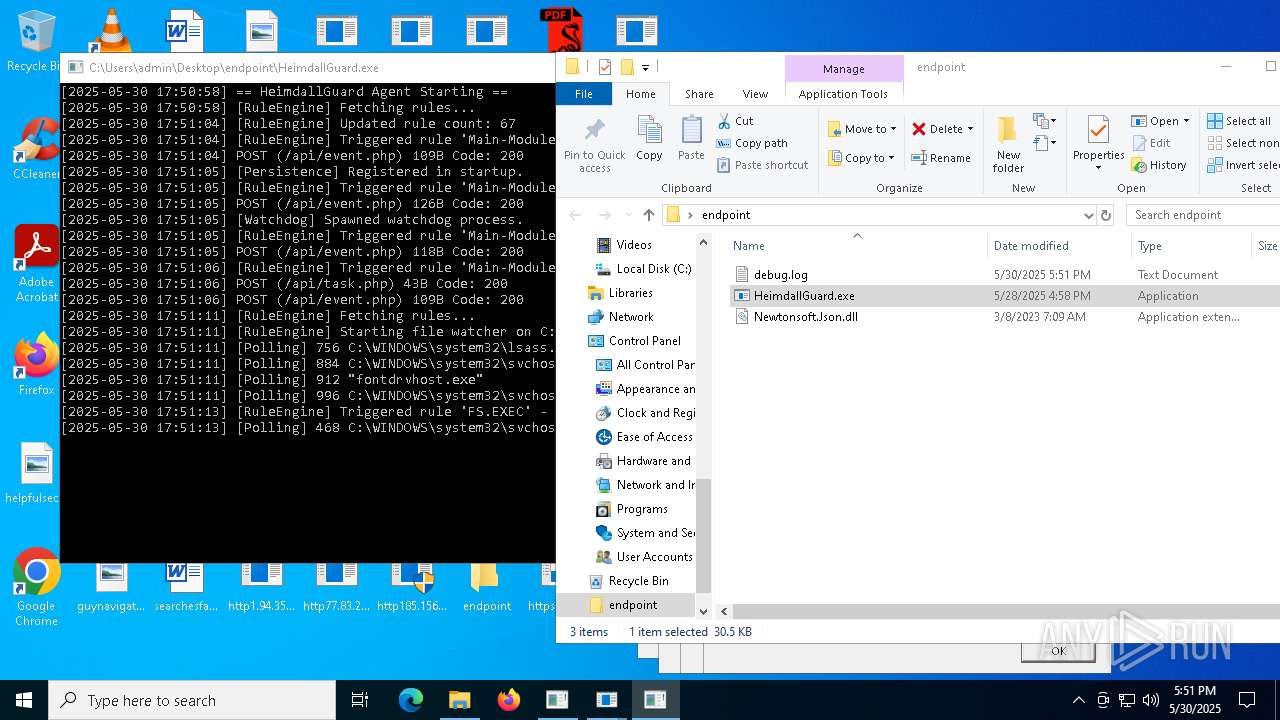Screen dimensions: 1280x720
Task: Go up one folder level
Action: tap(649, 215)
